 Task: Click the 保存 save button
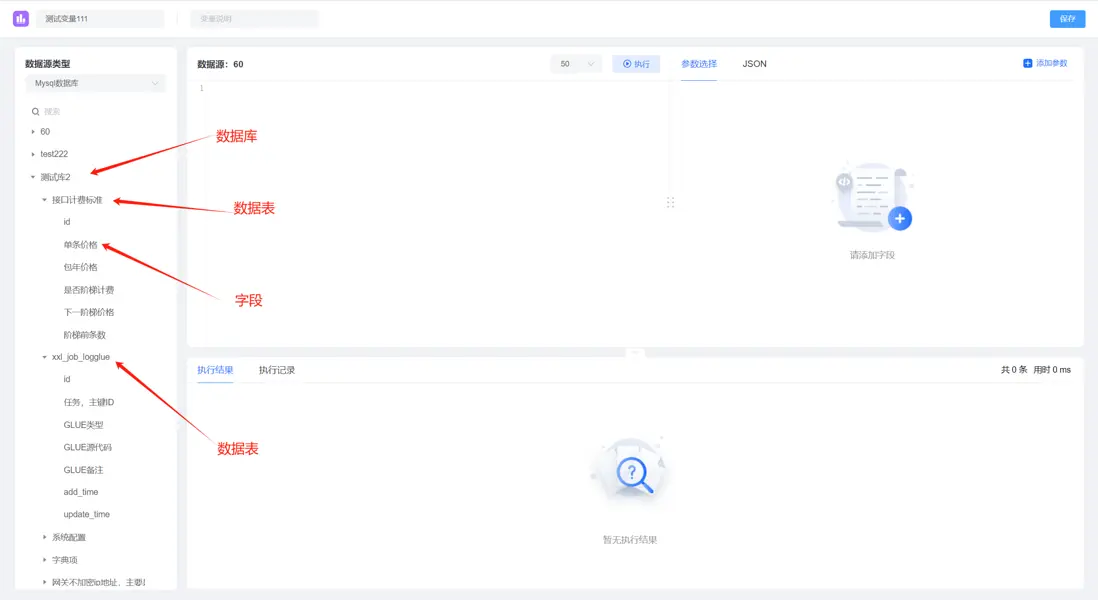pyautogui.click(x=1067, y=19)
